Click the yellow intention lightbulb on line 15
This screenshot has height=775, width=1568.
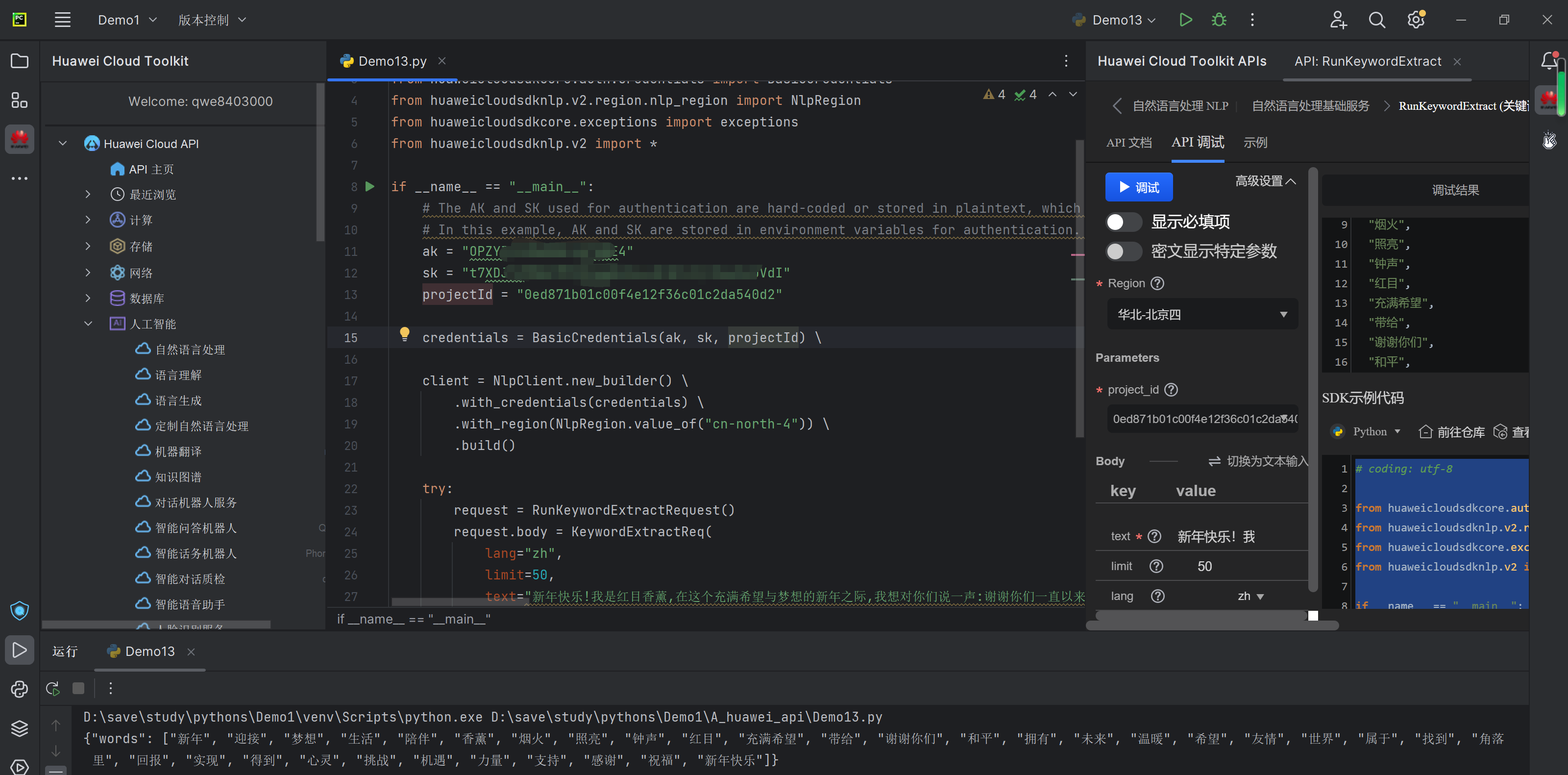coord(404,334)
